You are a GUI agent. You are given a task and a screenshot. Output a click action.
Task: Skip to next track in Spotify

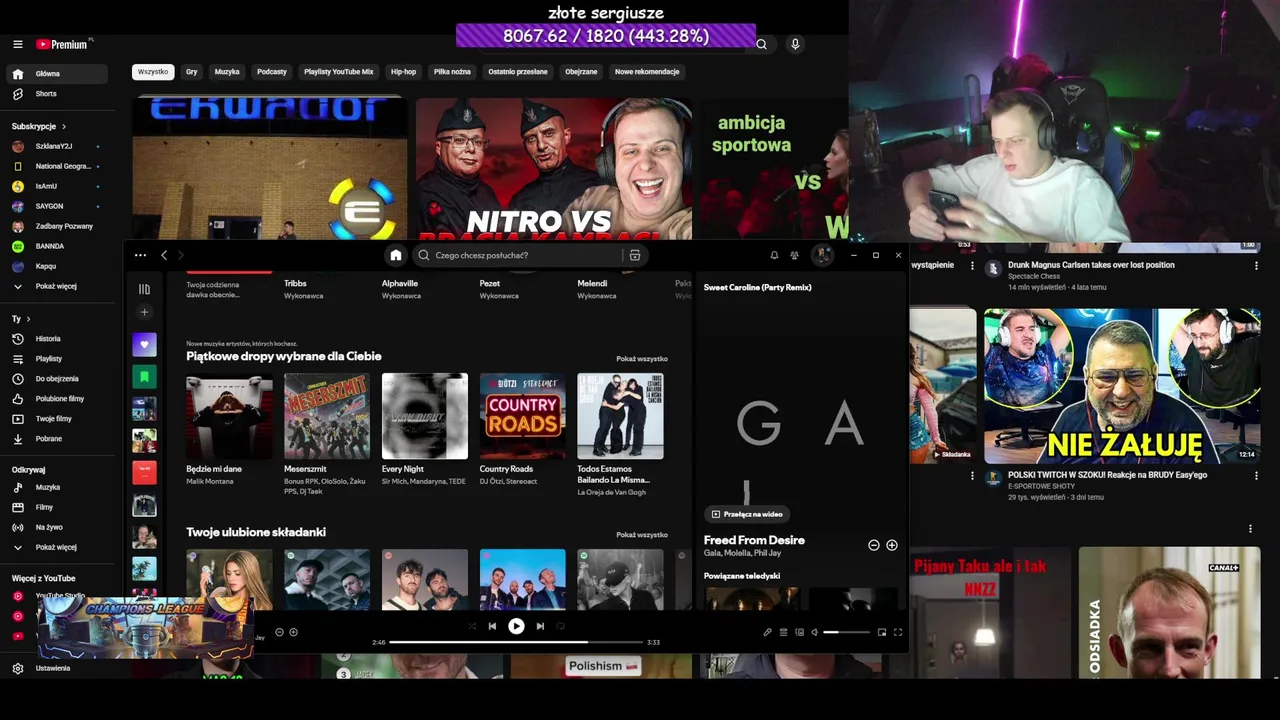540,626
